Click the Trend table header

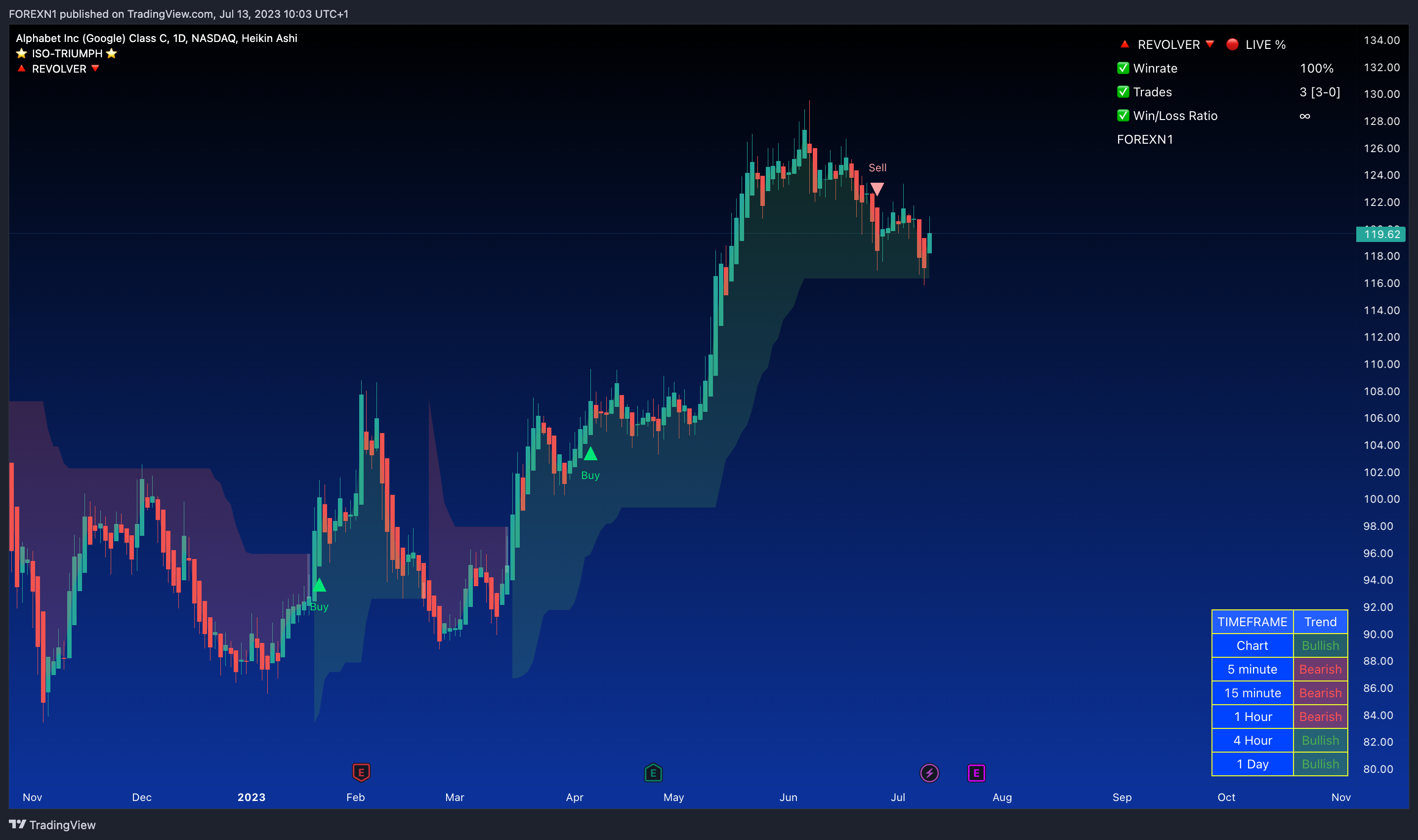tap(1320, 622)
